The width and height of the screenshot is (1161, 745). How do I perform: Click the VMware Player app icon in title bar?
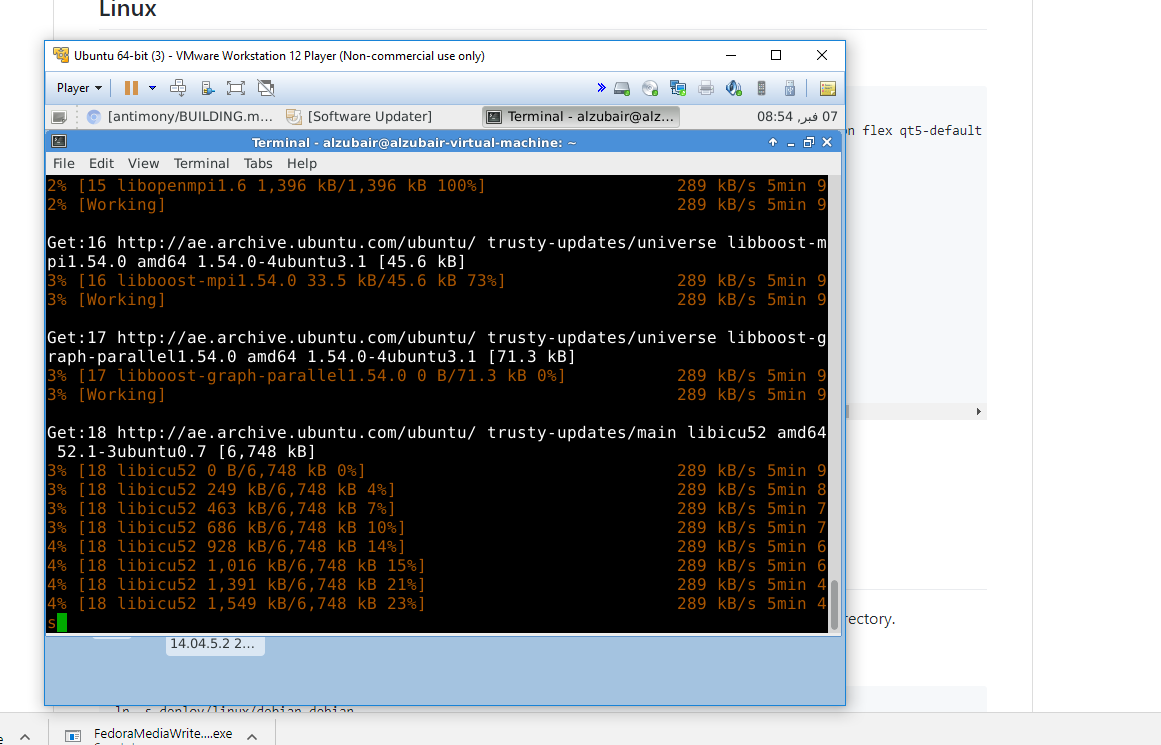pos(61,56)
